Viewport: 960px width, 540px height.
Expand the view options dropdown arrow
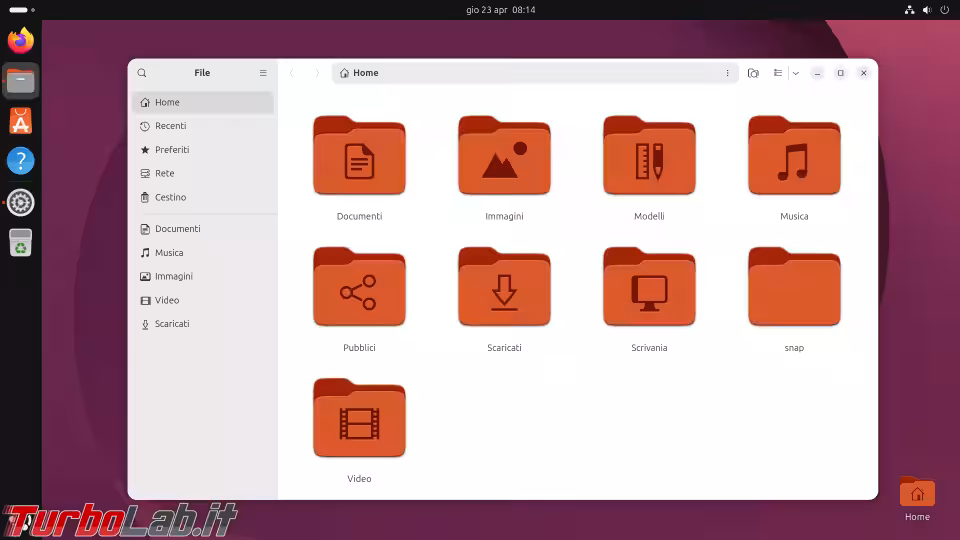click(796, 73)
